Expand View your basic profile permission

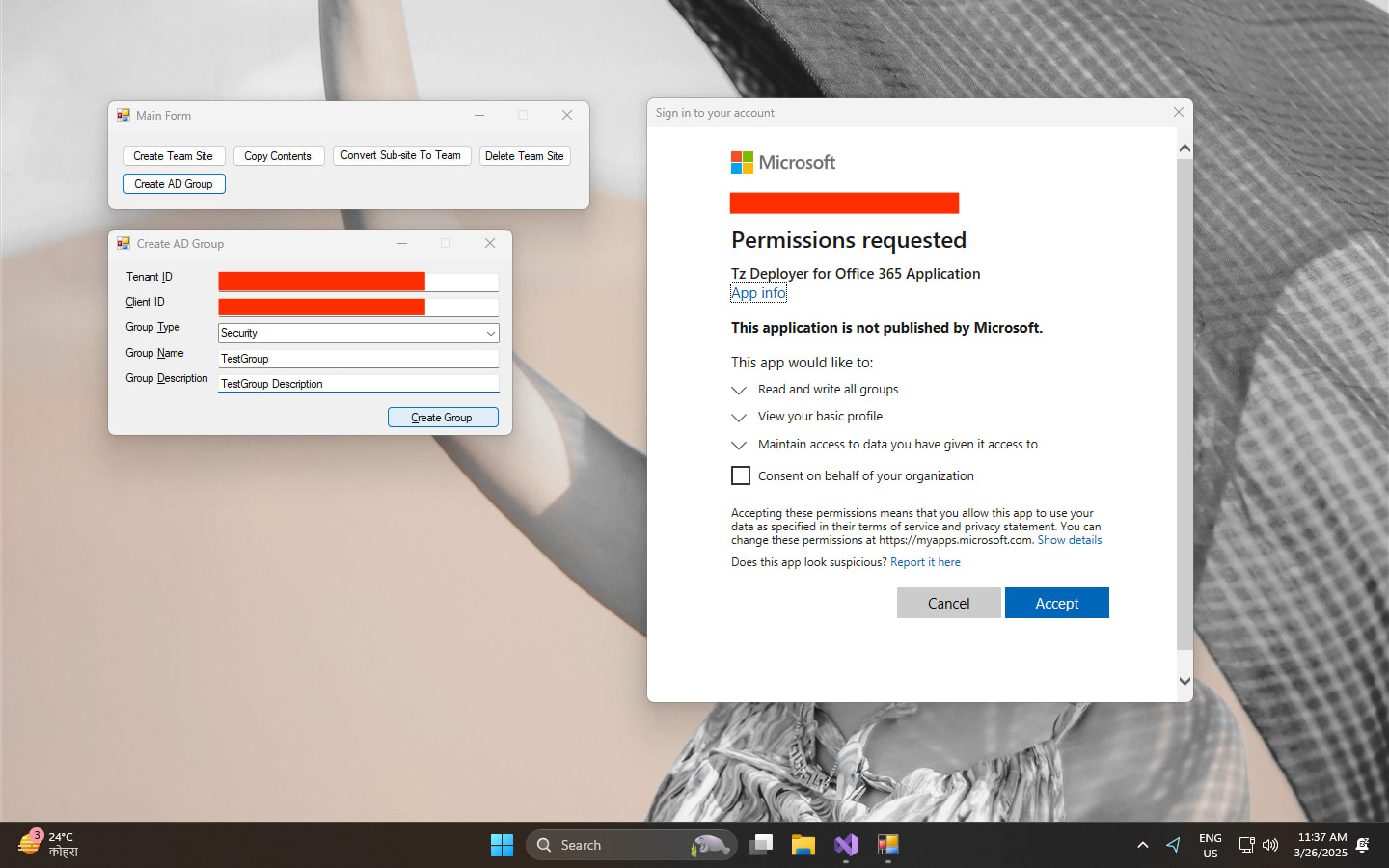[739, 418]
